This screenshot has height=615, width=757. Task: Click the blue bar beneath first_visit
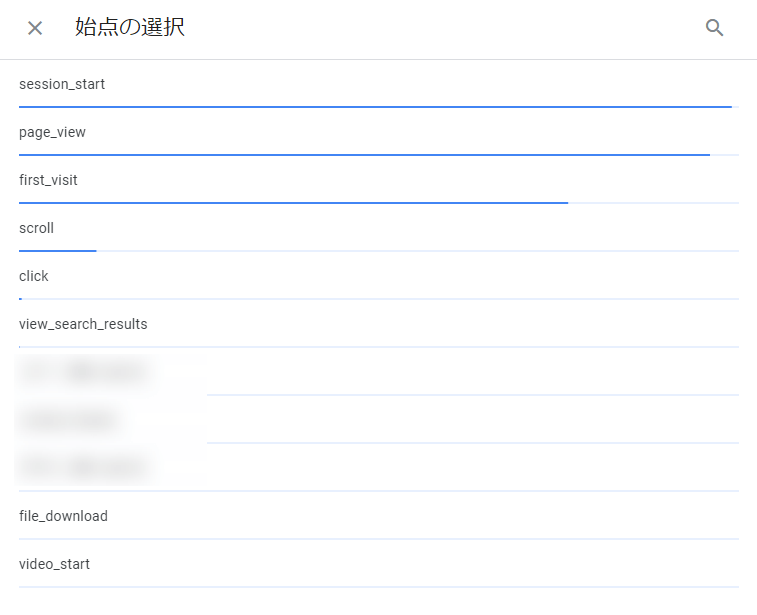(x=293, y=203)
